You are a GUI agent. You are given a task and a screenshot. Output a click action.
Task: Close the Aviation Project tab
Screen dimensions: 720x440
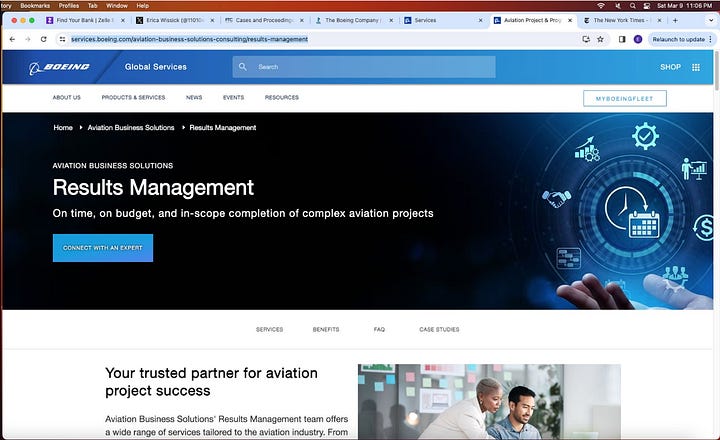point(570,20)
